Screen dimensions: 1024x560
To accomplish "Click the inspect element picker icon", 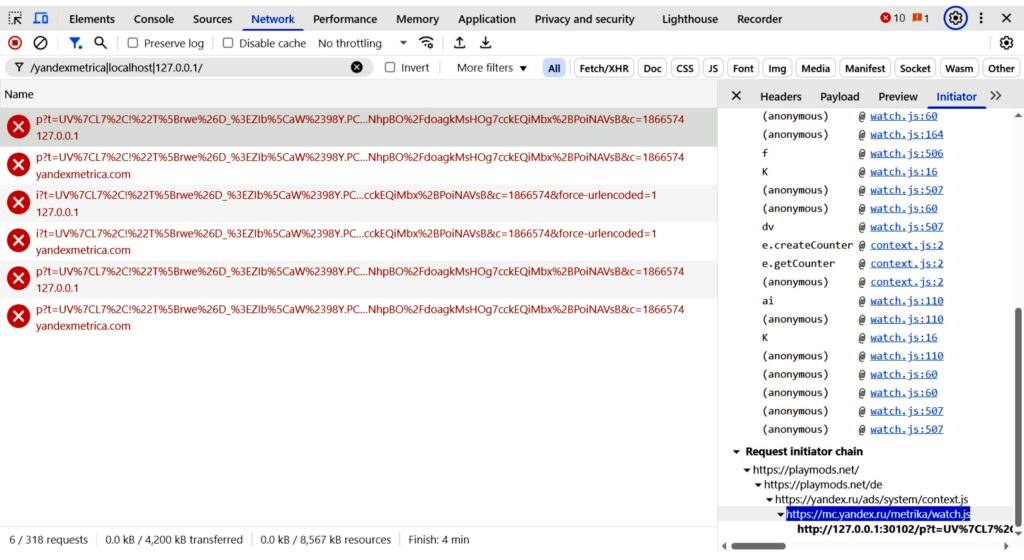I will (x=15, y=18).
